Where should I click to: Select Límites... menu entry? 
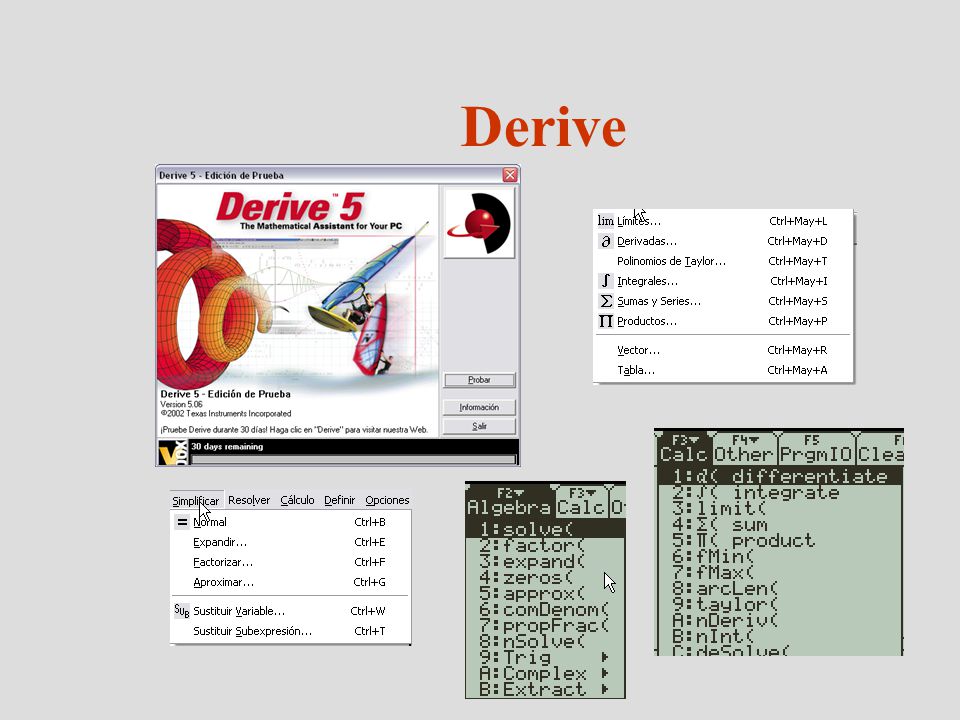pos(723,221)
